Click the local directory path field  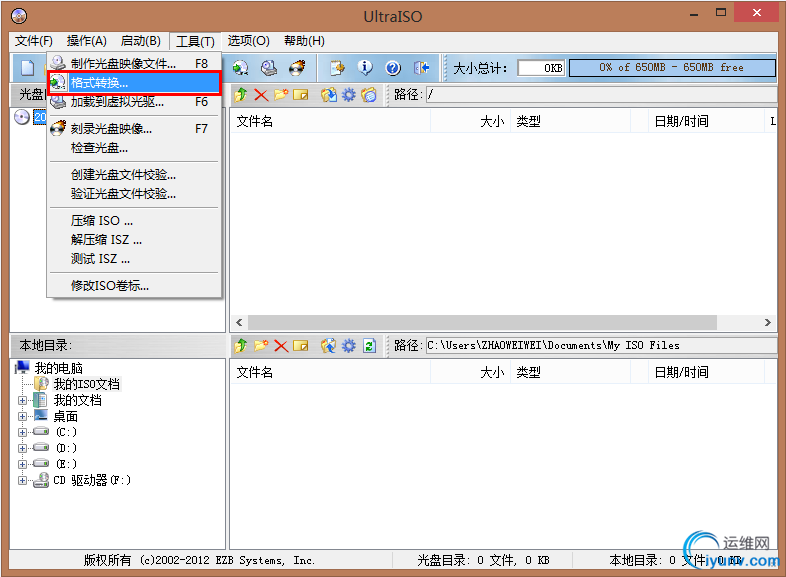[601, 345]
